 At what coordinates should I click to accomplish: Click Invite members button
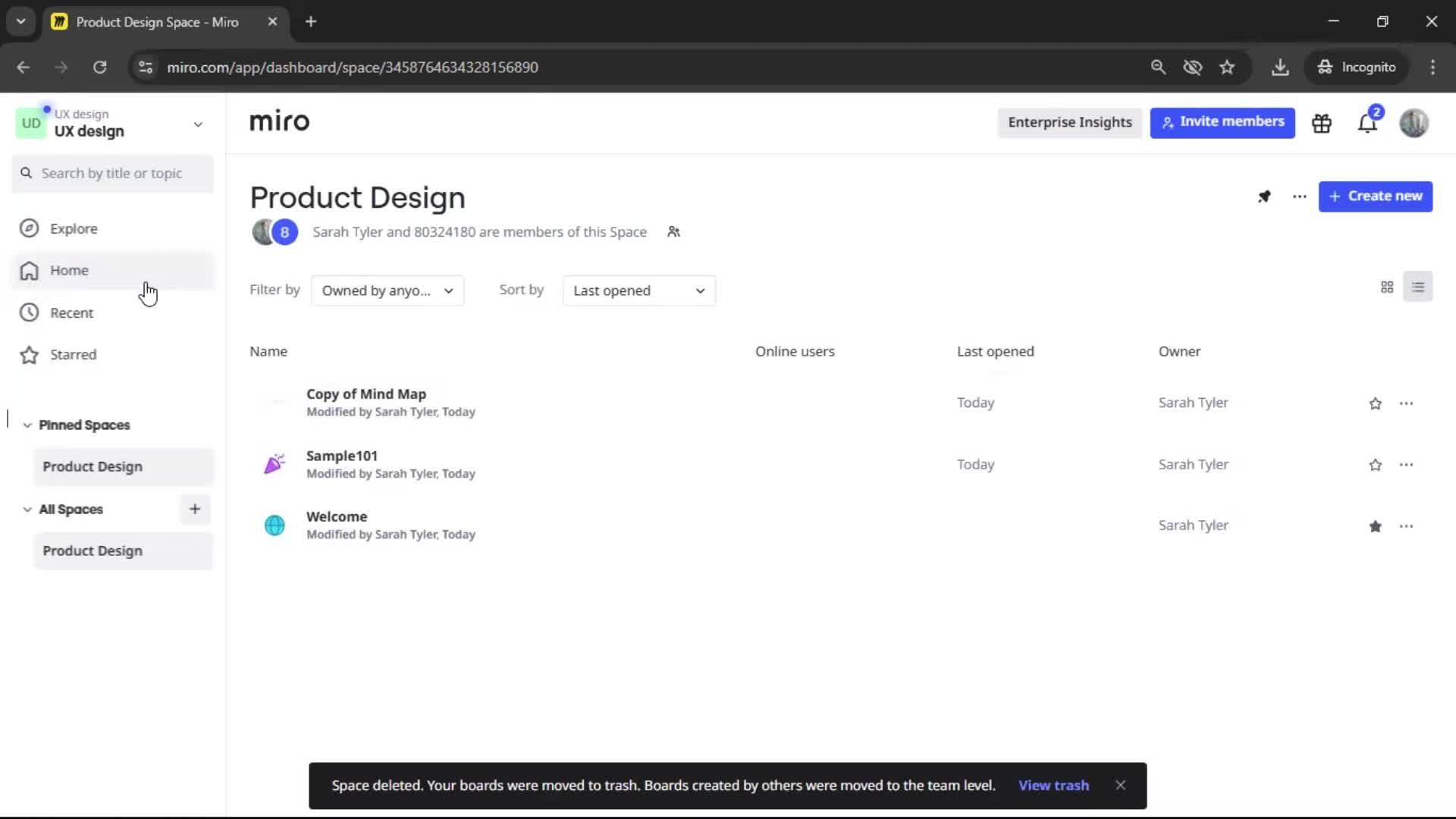[x=1222, y=122]
